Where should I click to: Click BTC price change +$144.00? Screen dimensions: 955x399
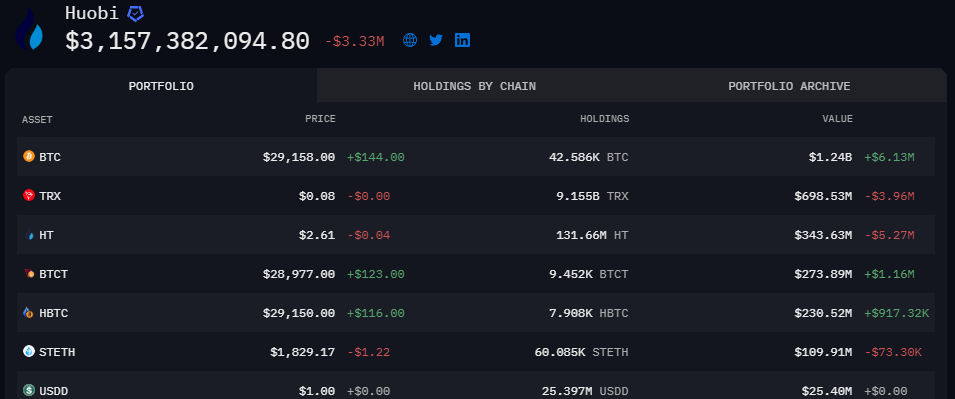point(376,157)
